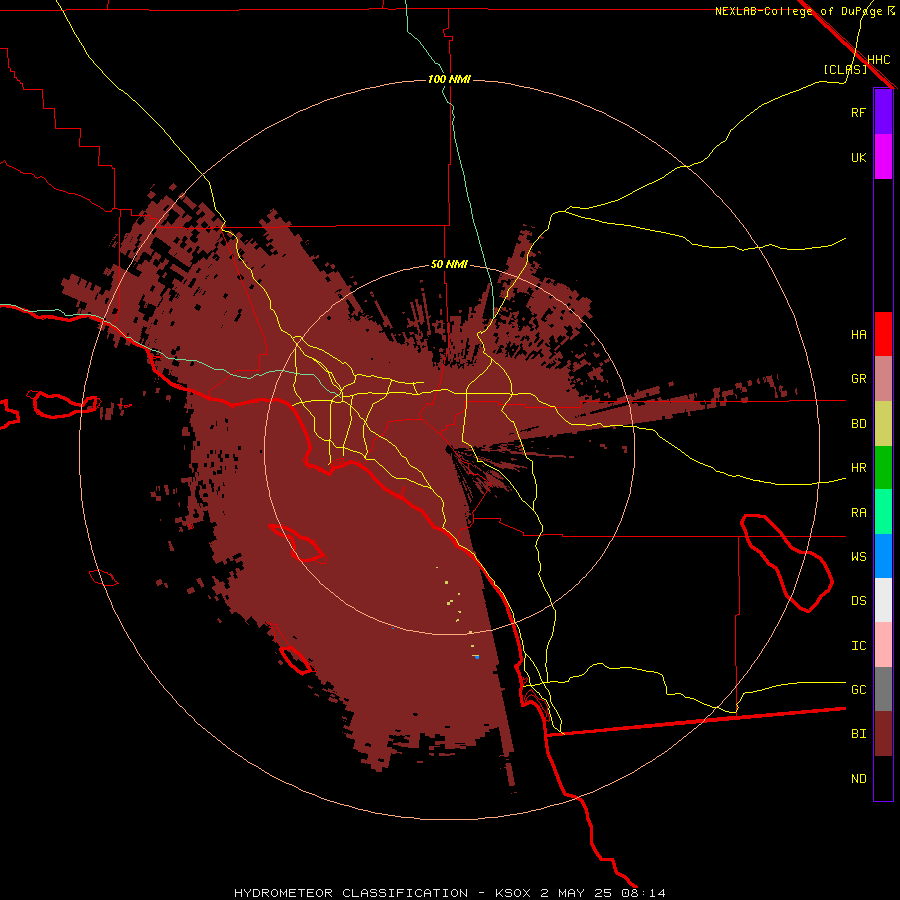Click the WS legend label
The width and height of the screenshot is (900, 900).
tap(858, 556)
